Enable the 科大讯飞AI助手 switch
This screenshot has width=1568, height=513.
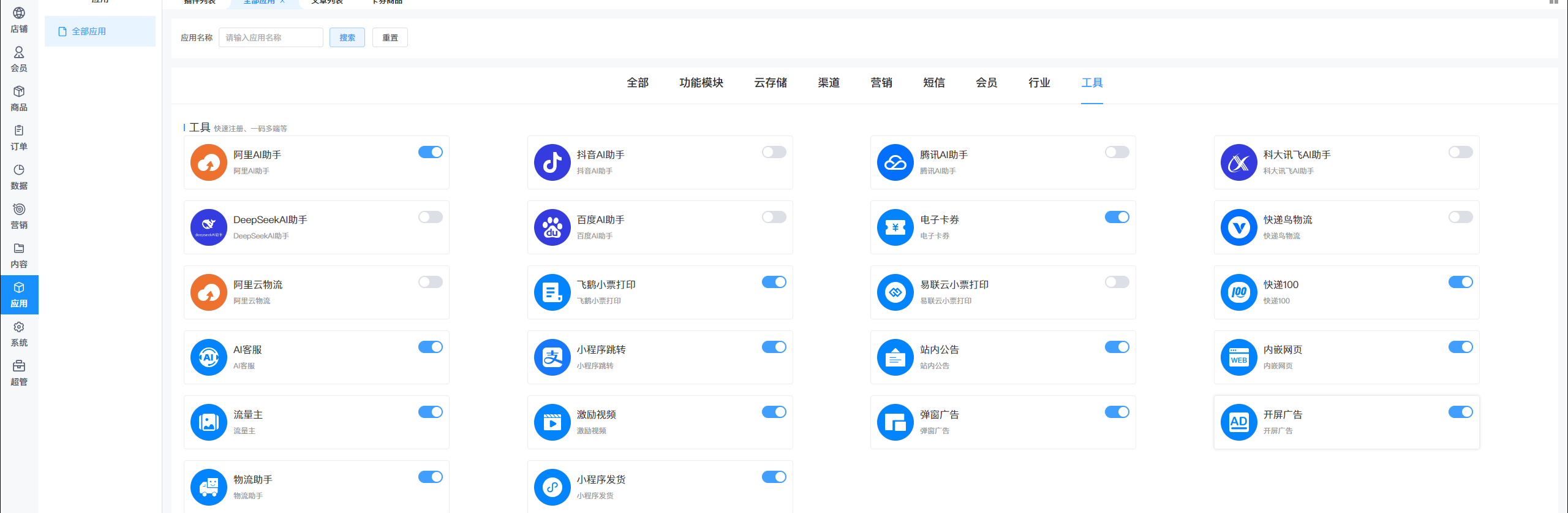[x=1461, y=152]
